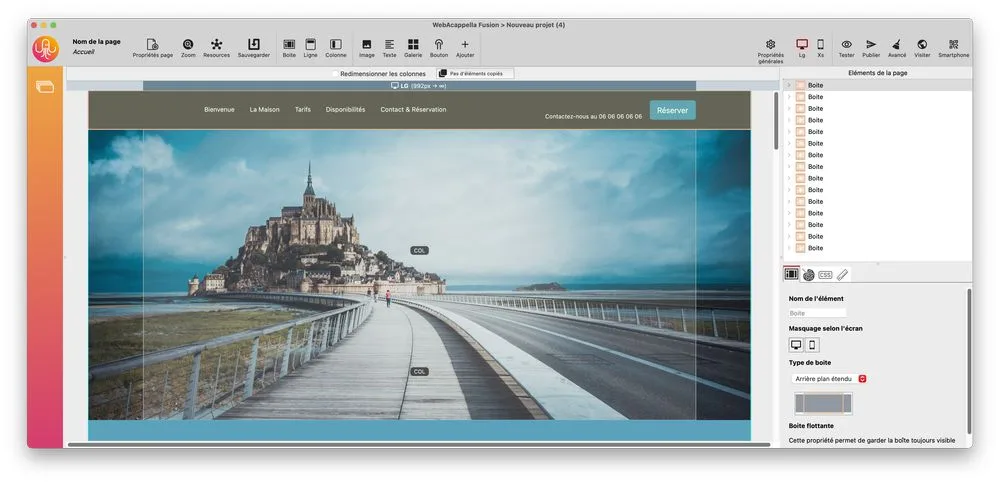The image size is (1000, 484).
Task: Click the Réserver button on the page
Action: click(672, 110)
